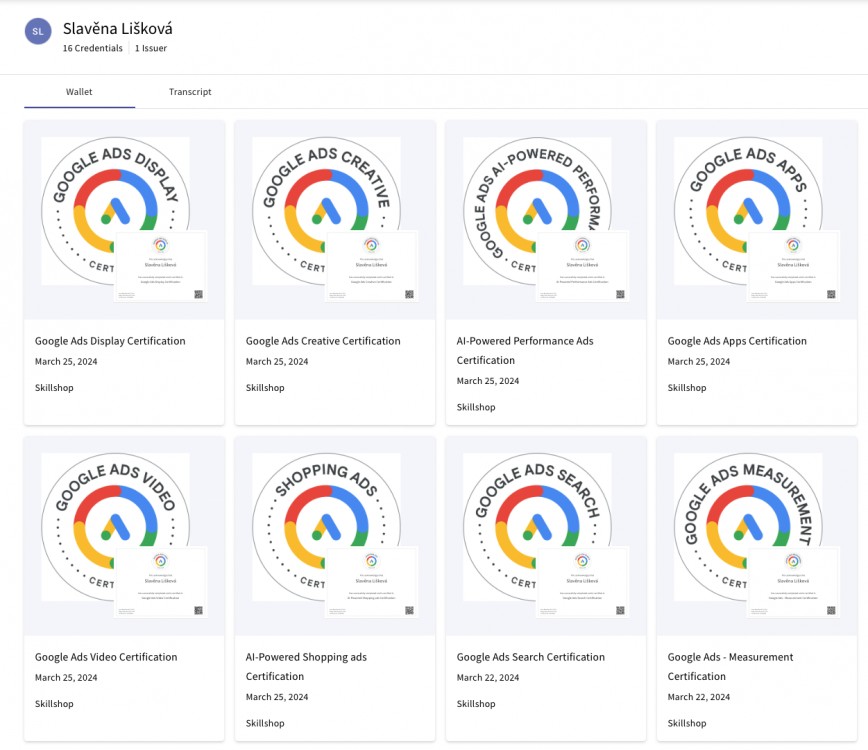868x750 pixels.
Task: Click Skillshop under Shopping ads Certification
Action: click(265, 723)
